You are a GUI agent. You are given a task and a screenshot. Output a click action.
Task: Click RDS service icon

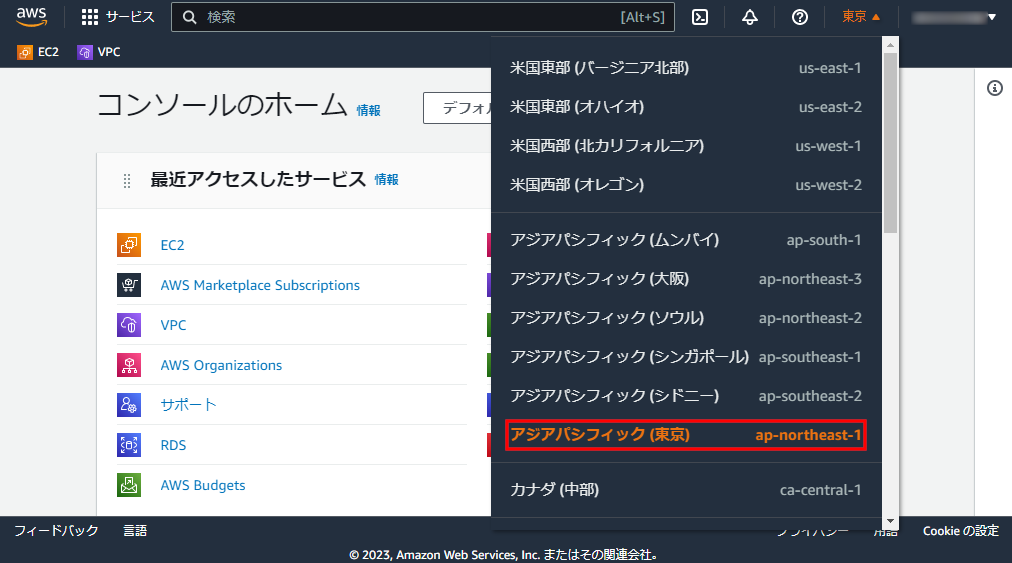129,445
